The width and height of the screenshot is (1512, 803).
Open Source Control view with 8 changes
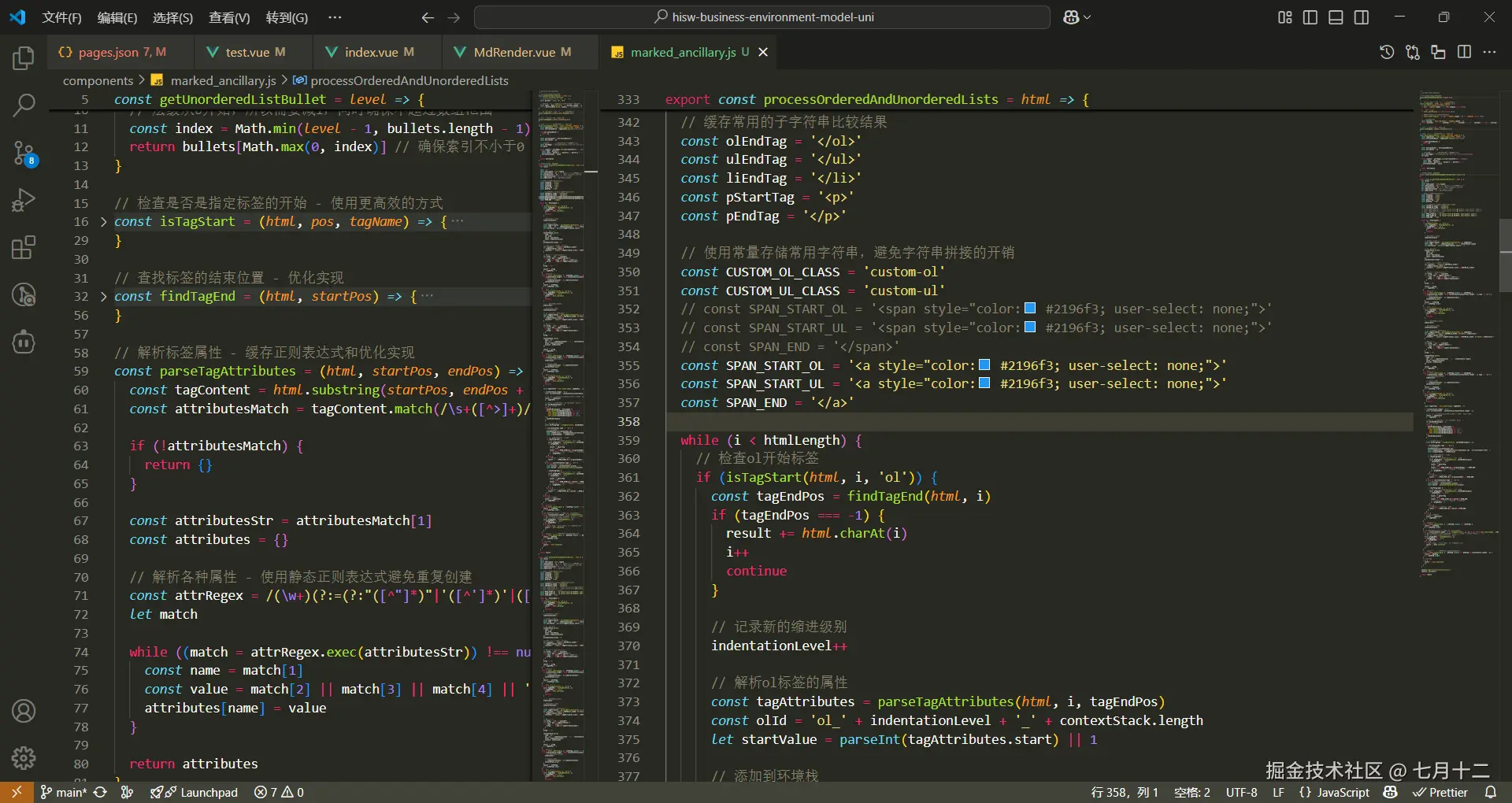pos(24,154)
